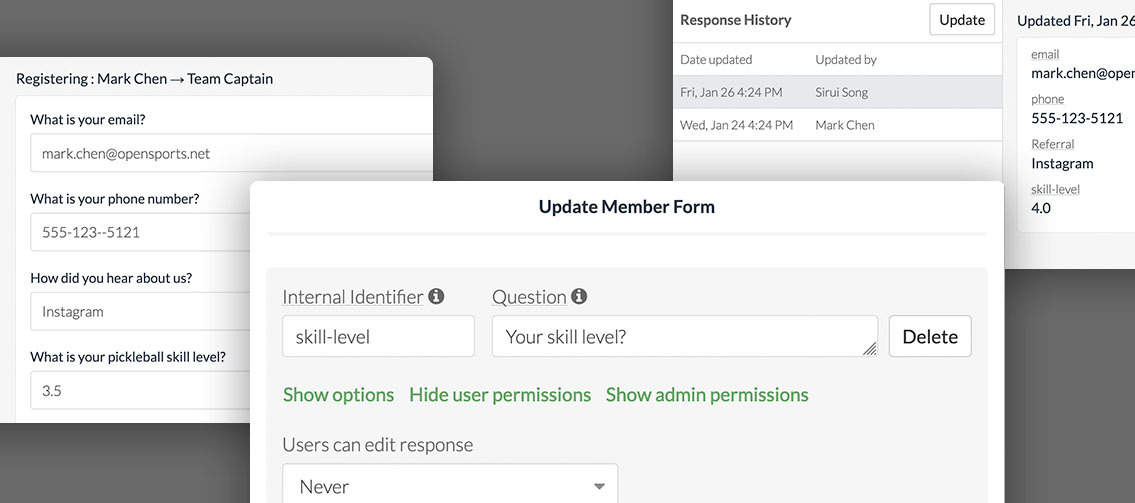Select the Fri, Jan 26 4:24 PM history row
The image size is (1135, 503).
(x=836, y=92)
